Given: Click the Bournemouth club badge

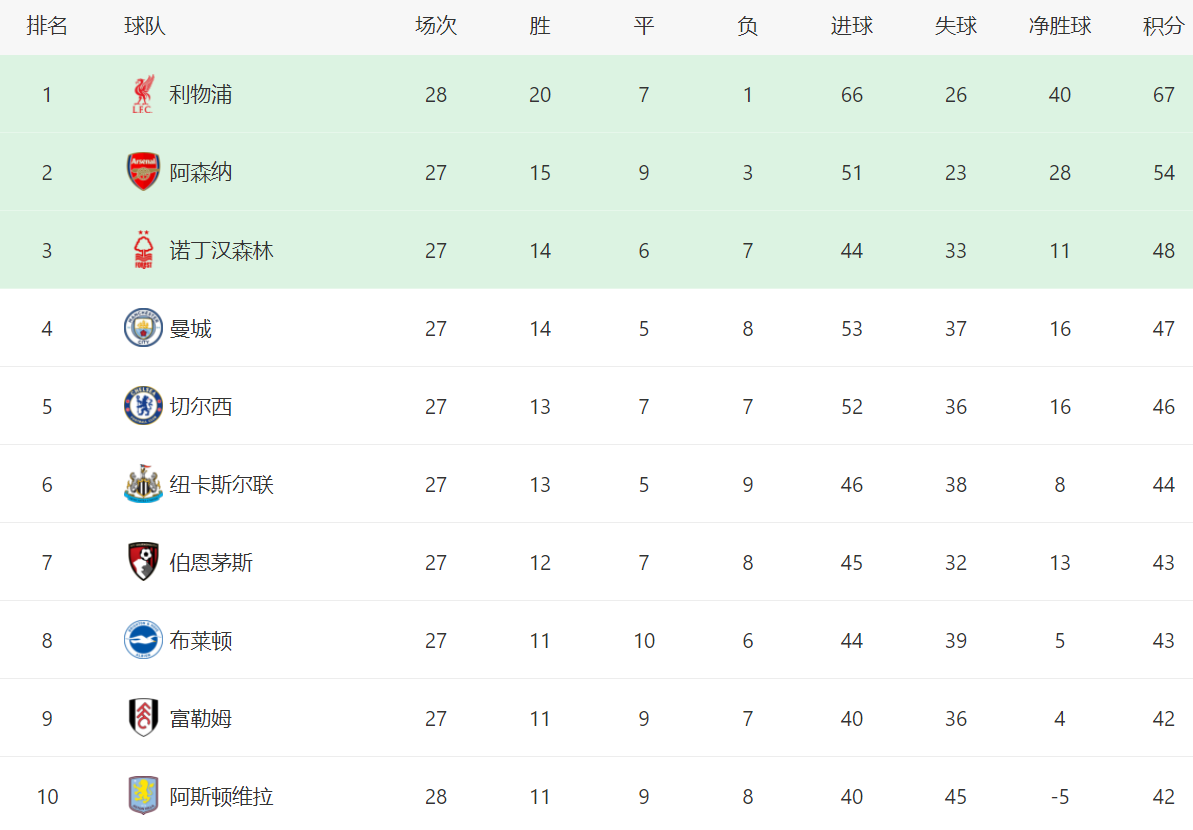Looking at the screenshot, I should pyautogui.click(x=143, y=562).
